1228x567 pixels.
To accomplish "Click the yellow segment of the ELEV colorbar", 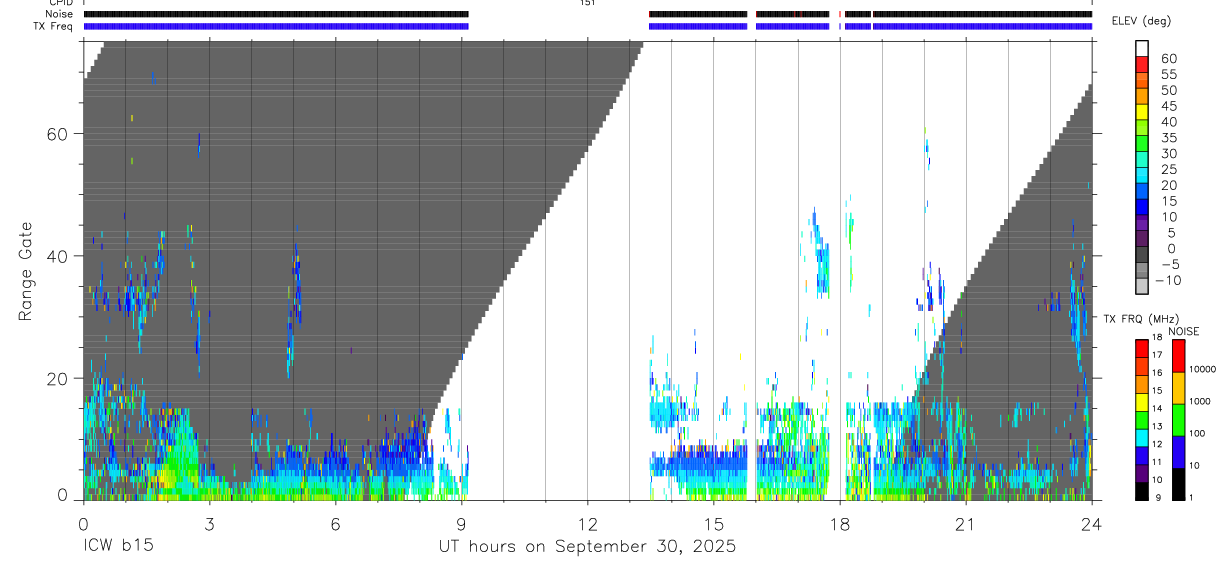I will (x=1142, y=111).
